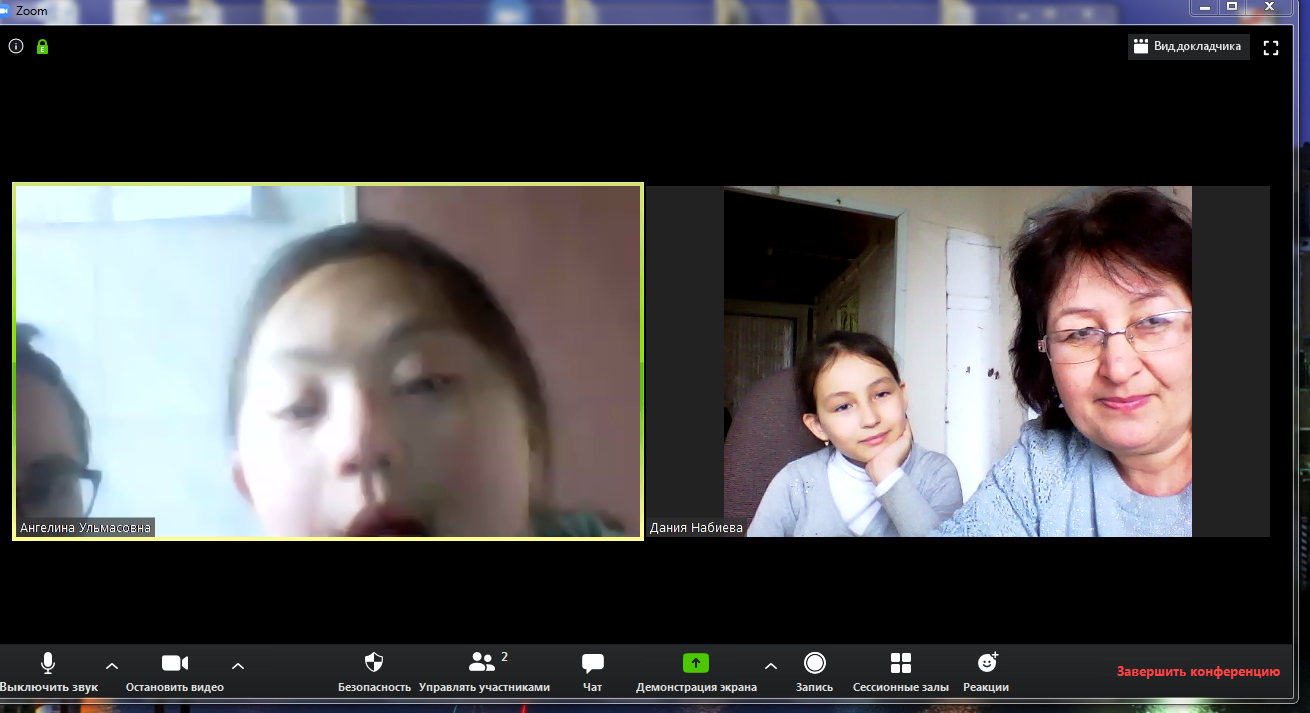Expand screen share options arrow
Image resolution: width=1310 pixels, height=713 pixels.
[x=770, y=666]
